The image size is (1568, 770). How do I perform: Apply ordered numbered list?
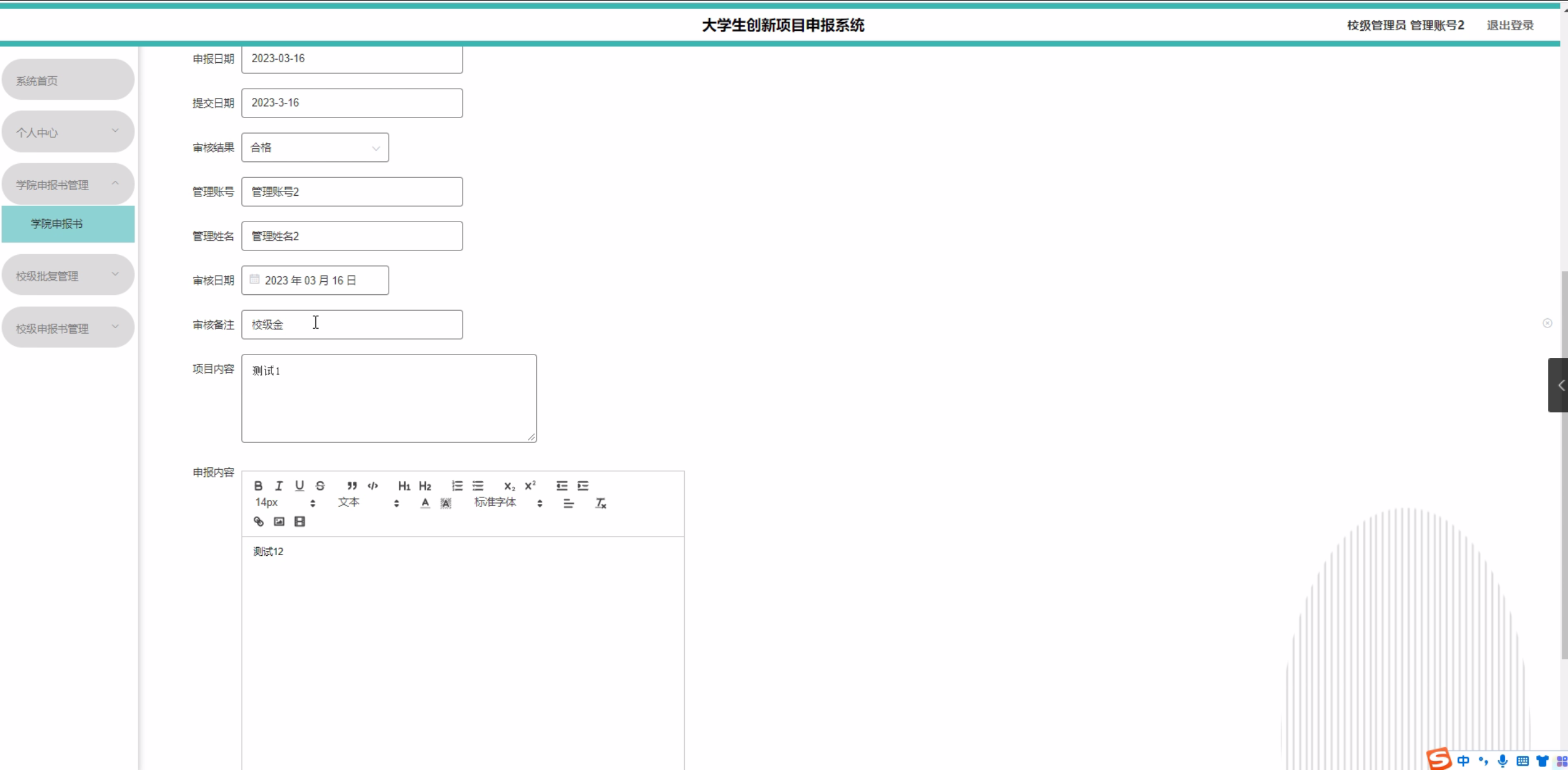457,486
